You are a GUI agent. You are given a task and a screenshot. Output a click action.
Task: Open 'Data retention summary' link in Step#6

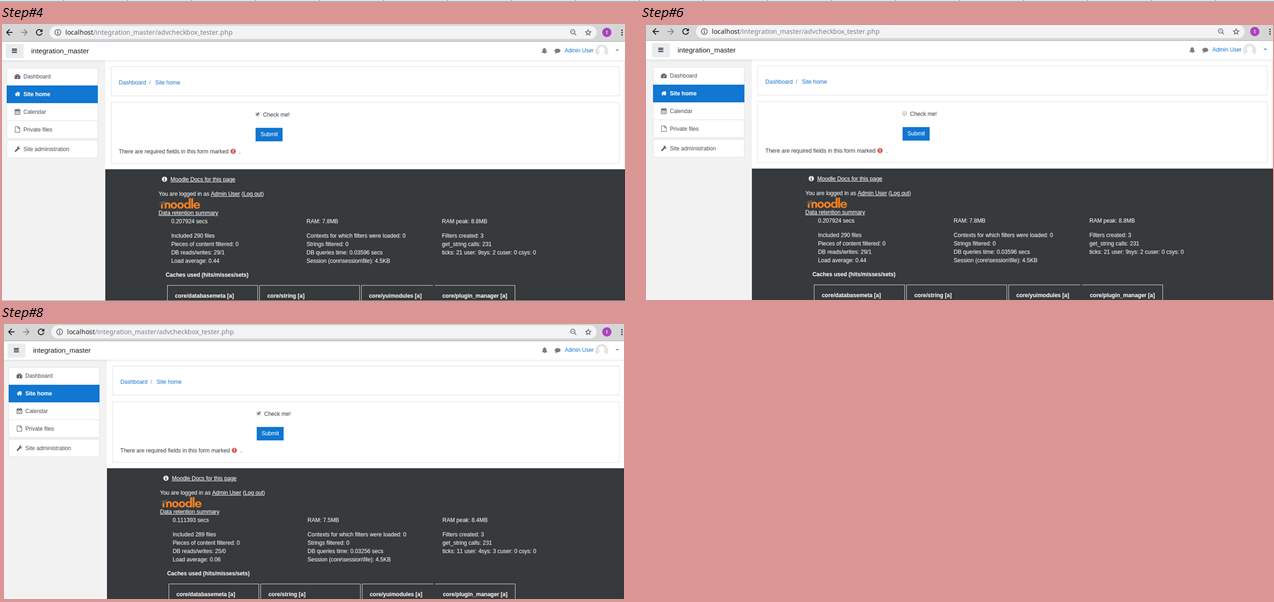[x=835, y=212]
